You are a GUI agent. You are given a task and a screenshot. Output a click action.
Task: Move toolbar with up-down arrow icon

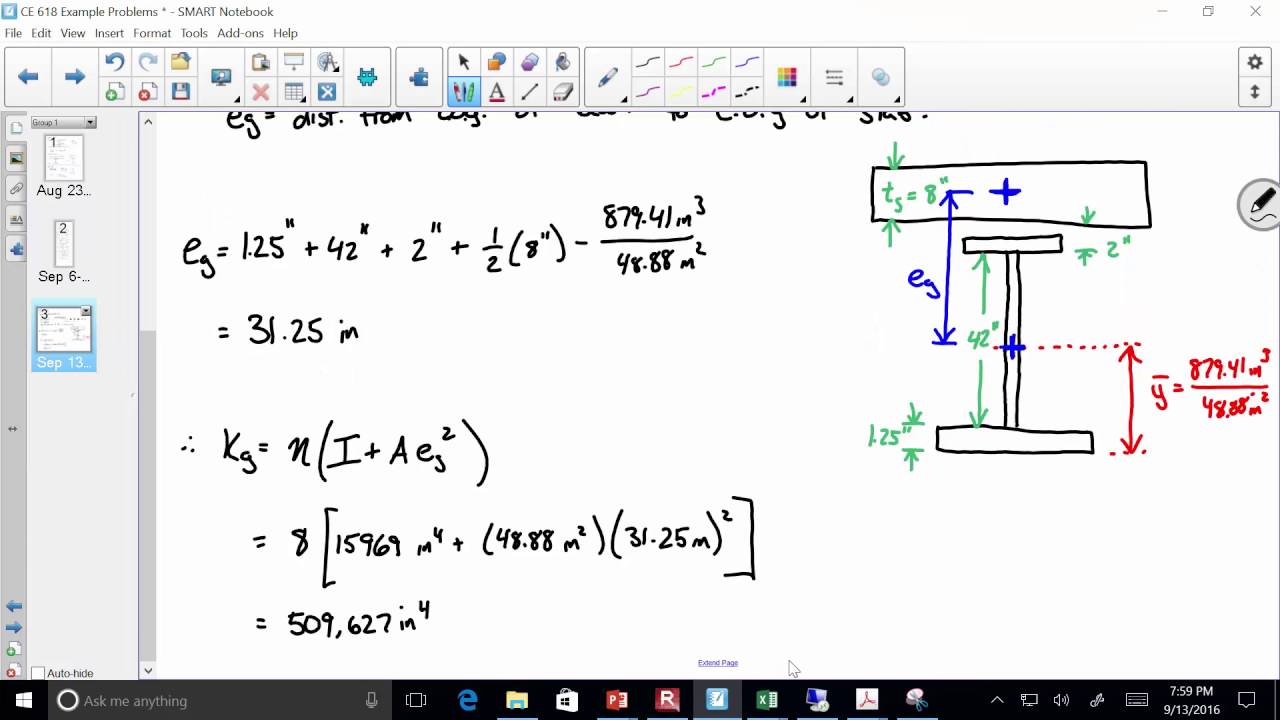(1254, 92)
